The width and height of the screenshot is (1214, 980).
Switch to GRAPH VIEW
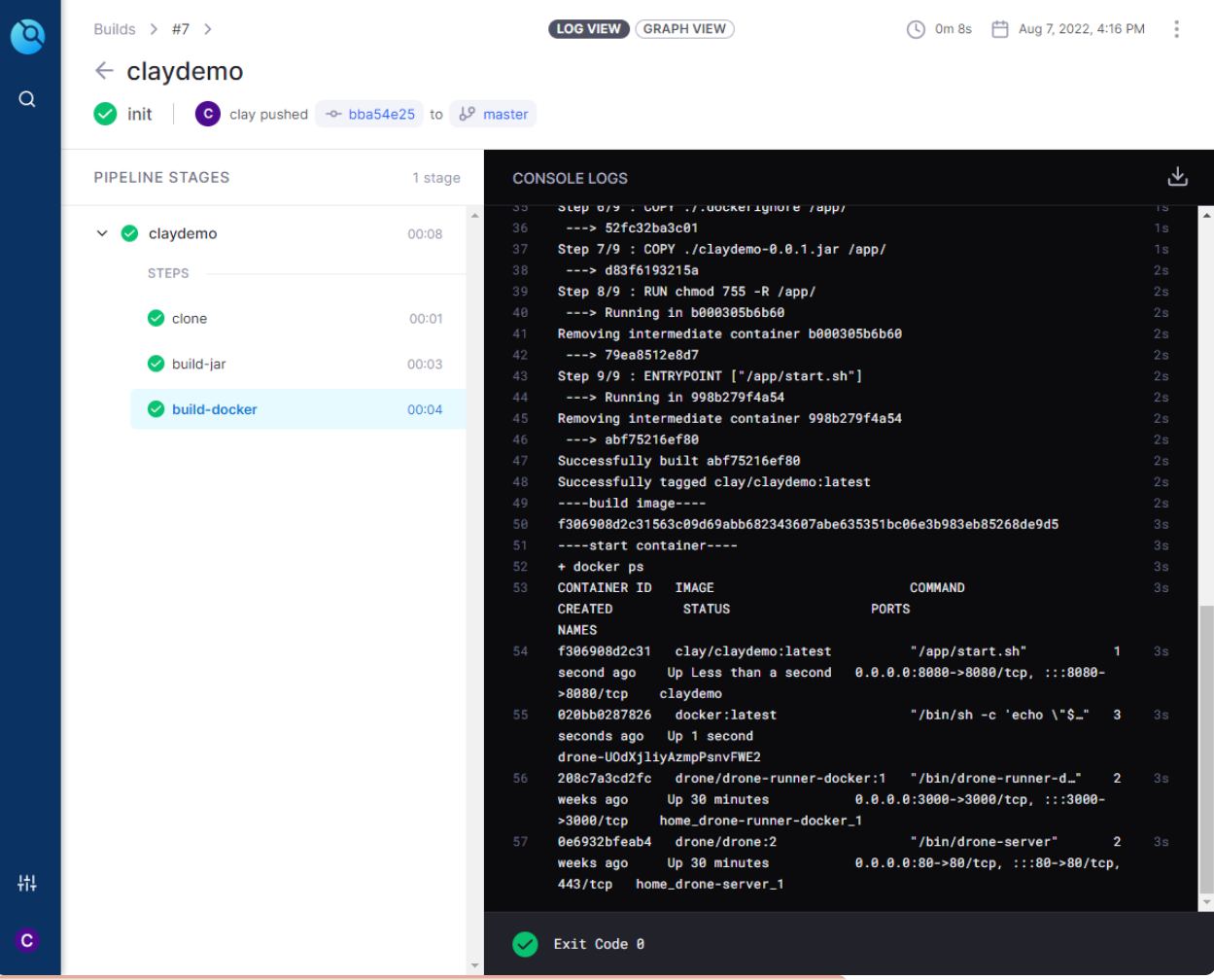684,29
